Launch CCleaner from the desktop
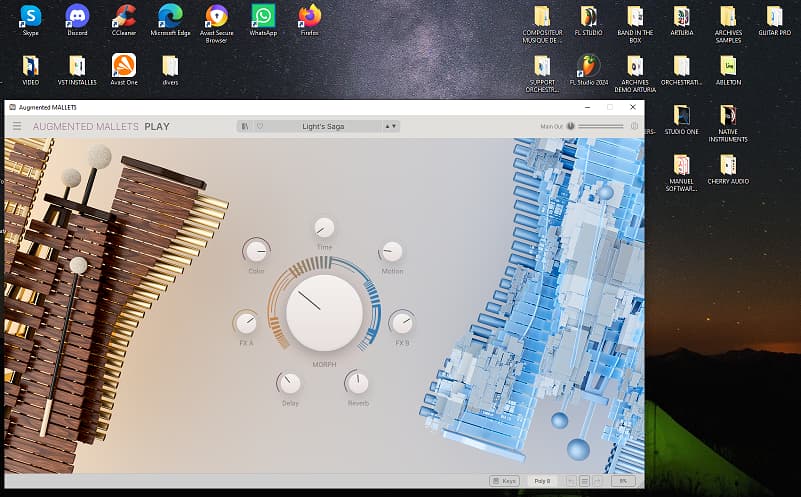Screen dimensions: 801x497 tap(124, 20)
